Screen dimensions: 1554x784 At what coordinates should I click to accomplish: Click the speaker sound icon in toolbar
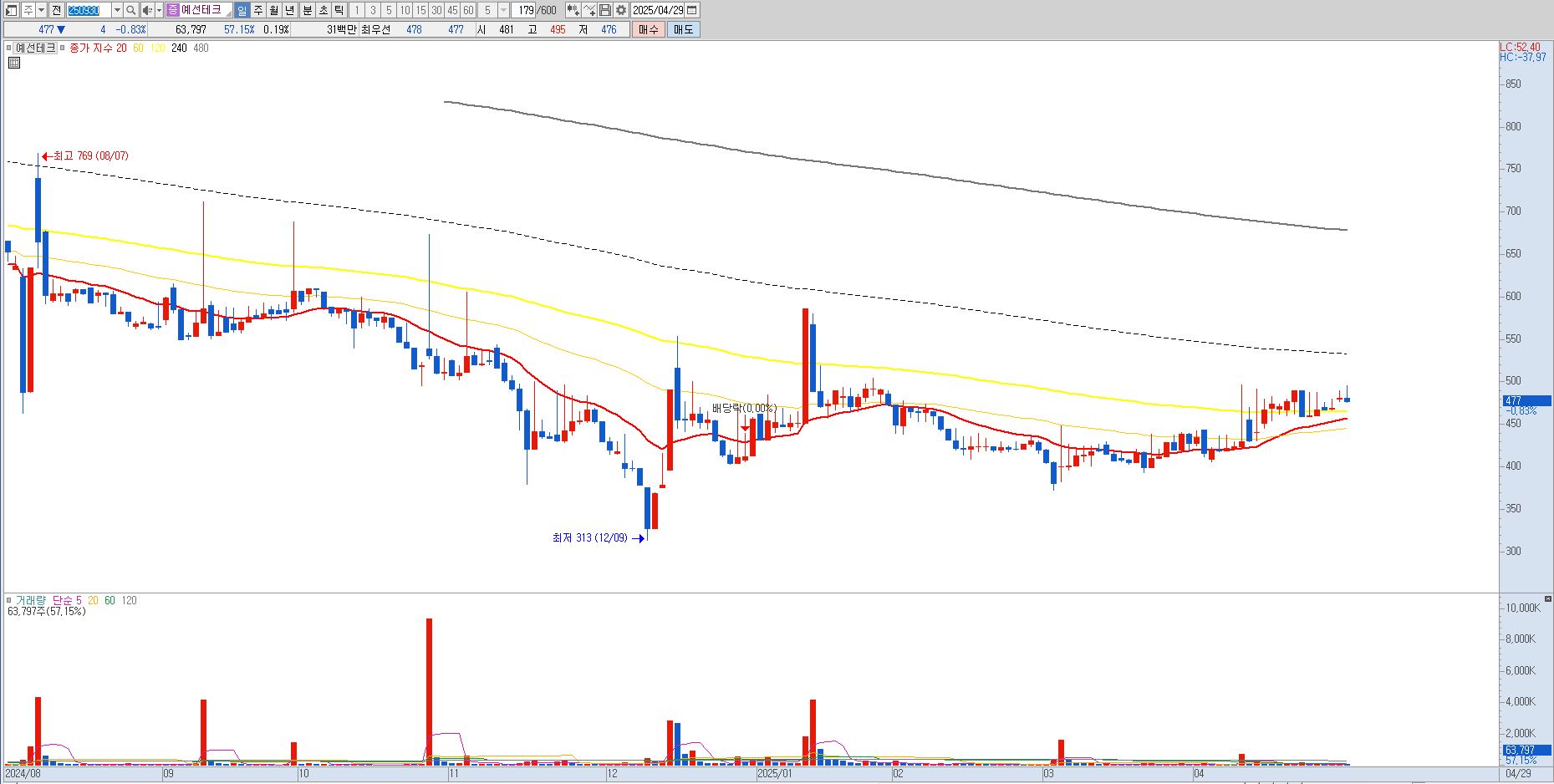pos(147,10)
